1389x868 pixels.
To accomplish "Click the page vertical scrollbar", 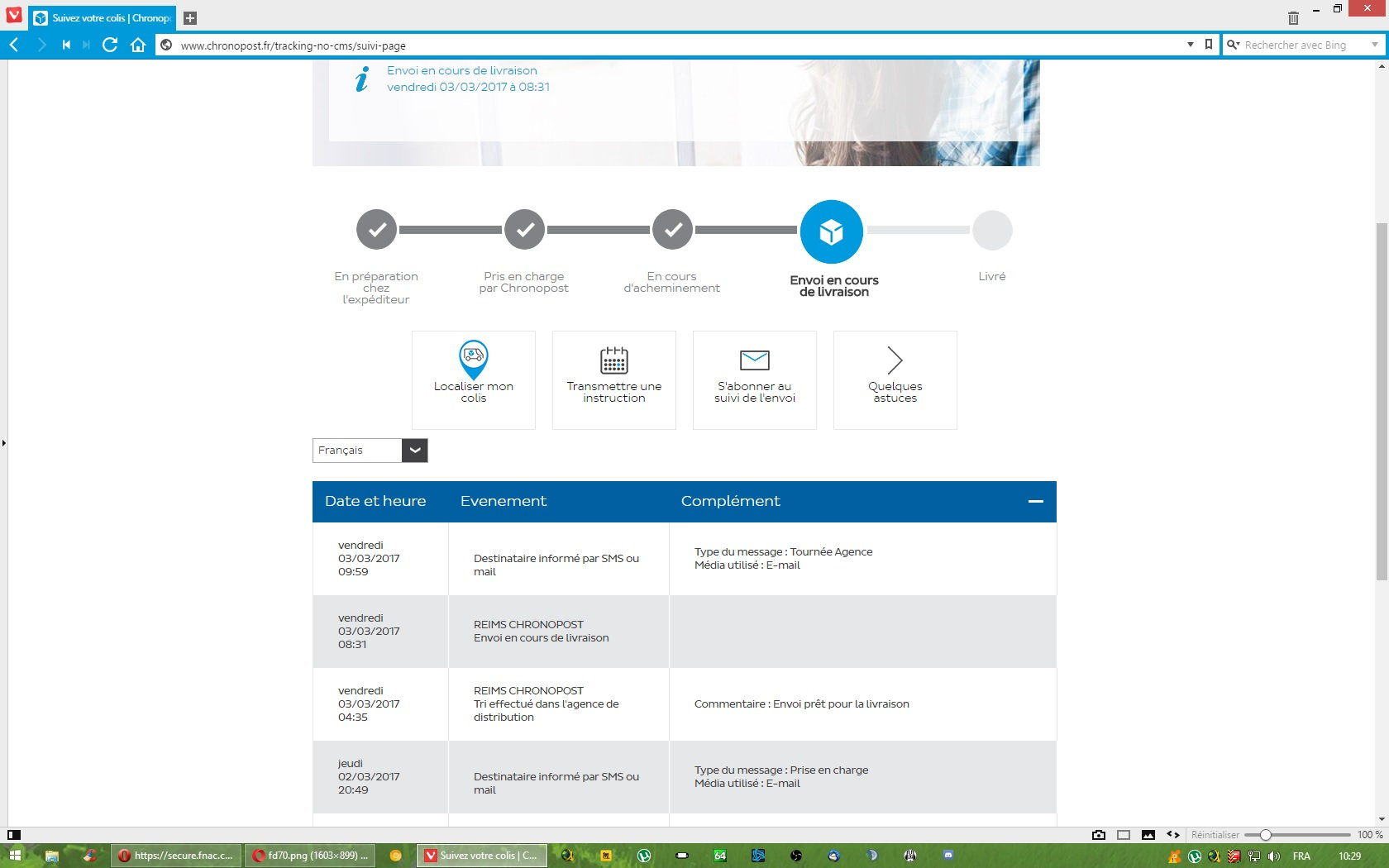I will point(1382,401).
